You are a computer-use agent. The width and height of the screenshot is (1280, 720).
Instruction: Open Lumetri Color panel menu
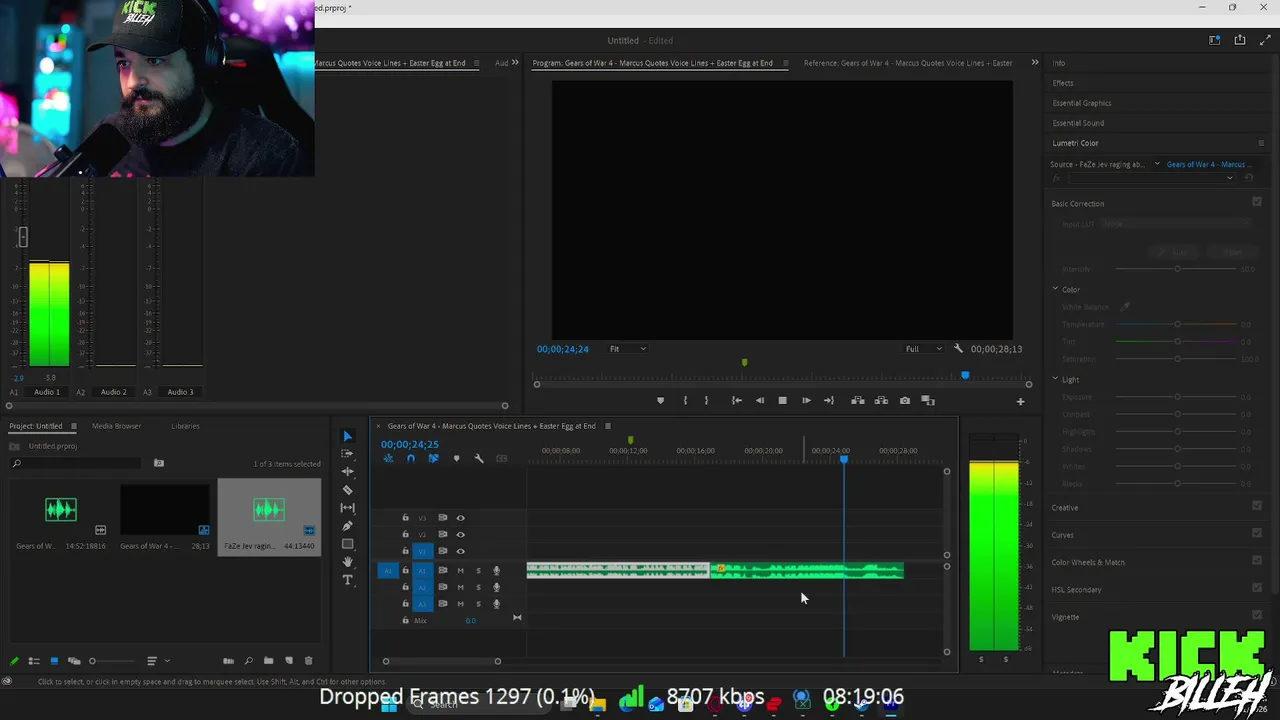pos(1261,143)
